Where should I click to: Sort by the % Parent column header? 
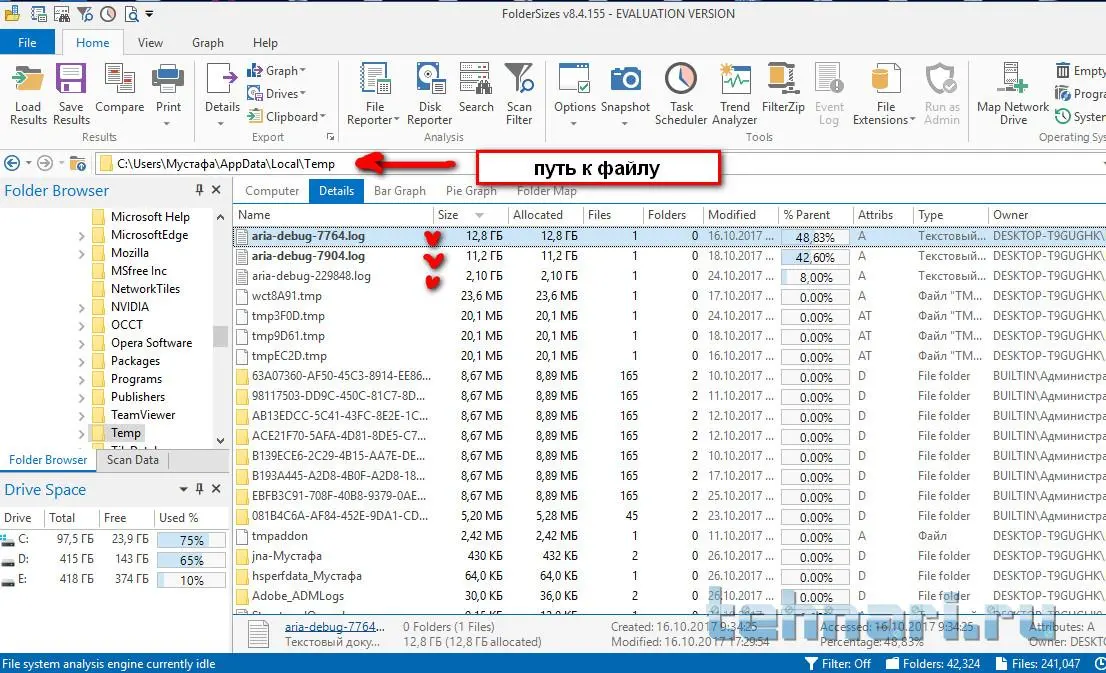click(x=814, y=214)
